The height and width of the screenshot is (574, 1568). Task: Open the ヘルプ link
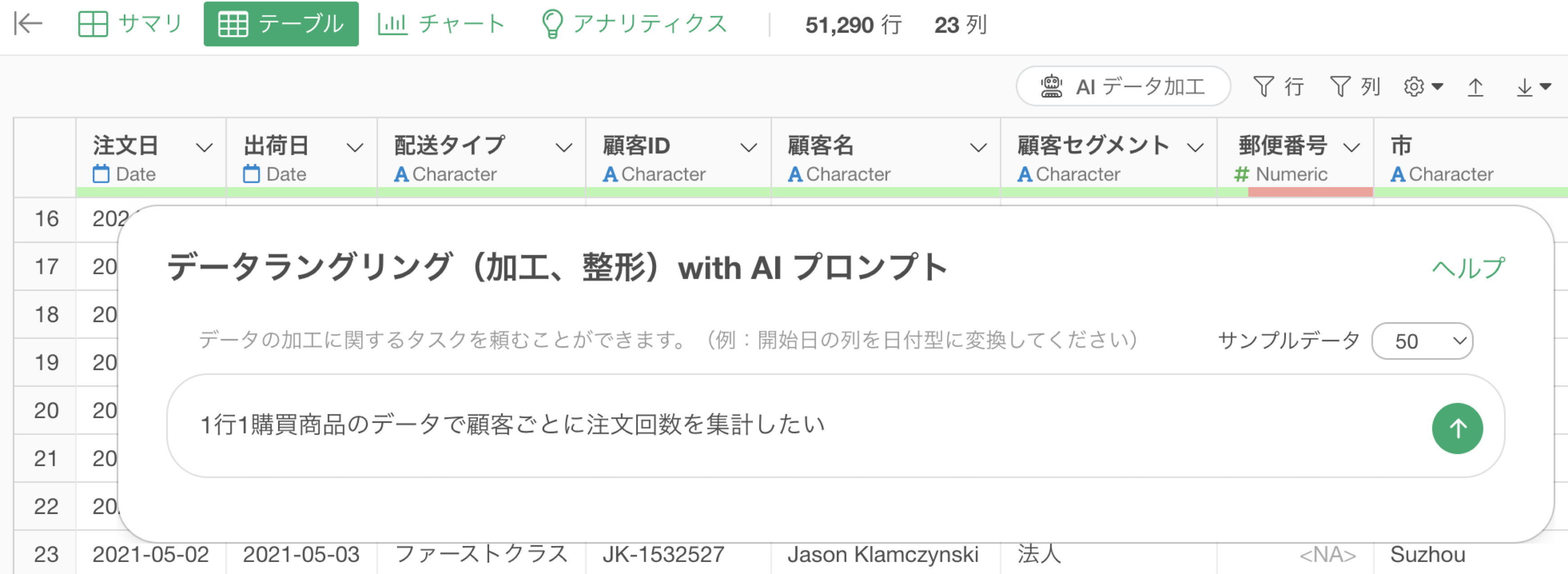click(x=1468, y=268)
